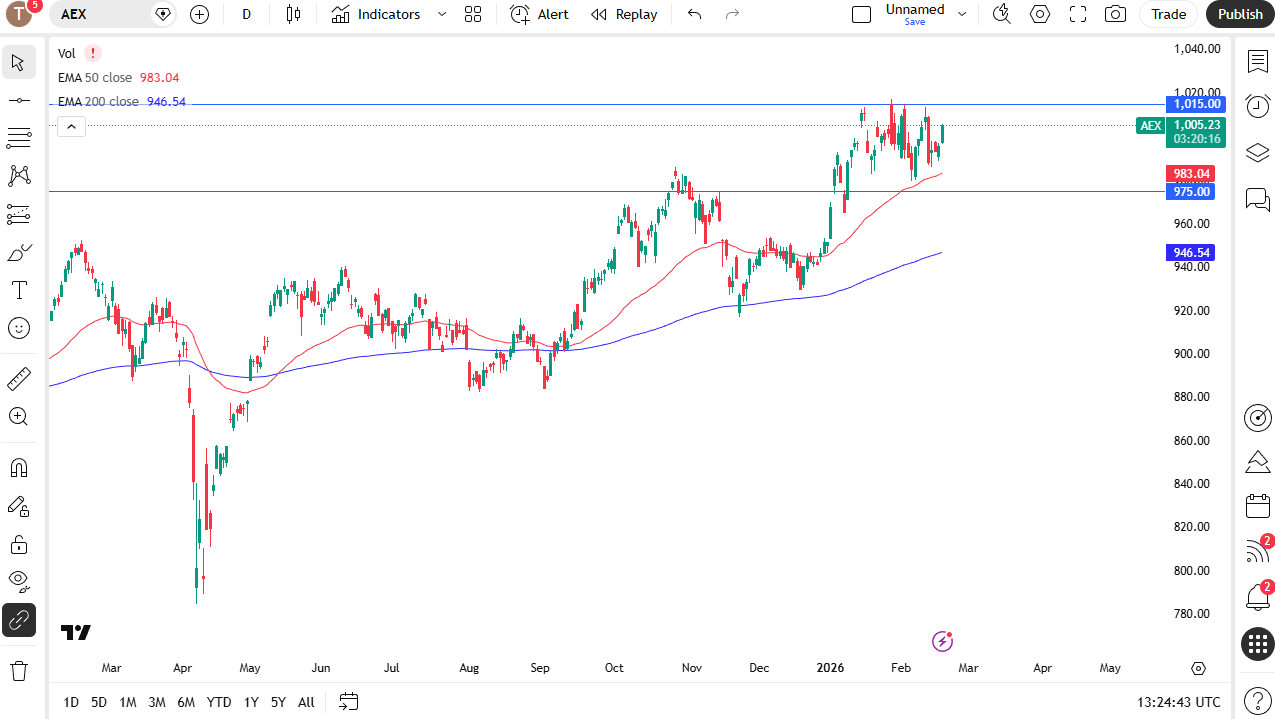Open the pine scripts mountain icon panel
Image resolution: width=1275 pixels, height=719 pixels.
(x=1257, y=462)
